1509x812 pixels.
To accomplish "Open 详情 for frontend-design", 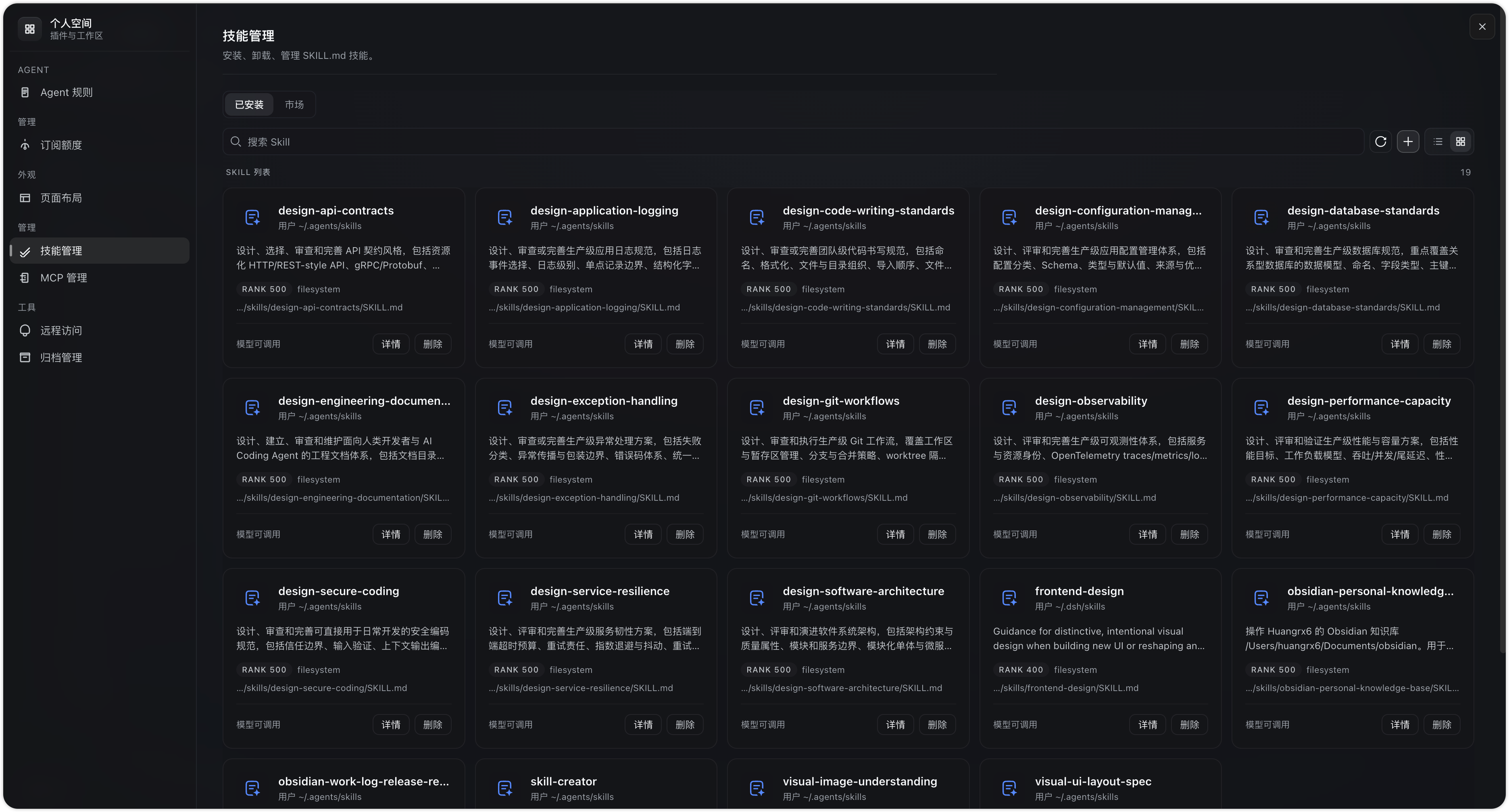I will tap(1148, 725).
